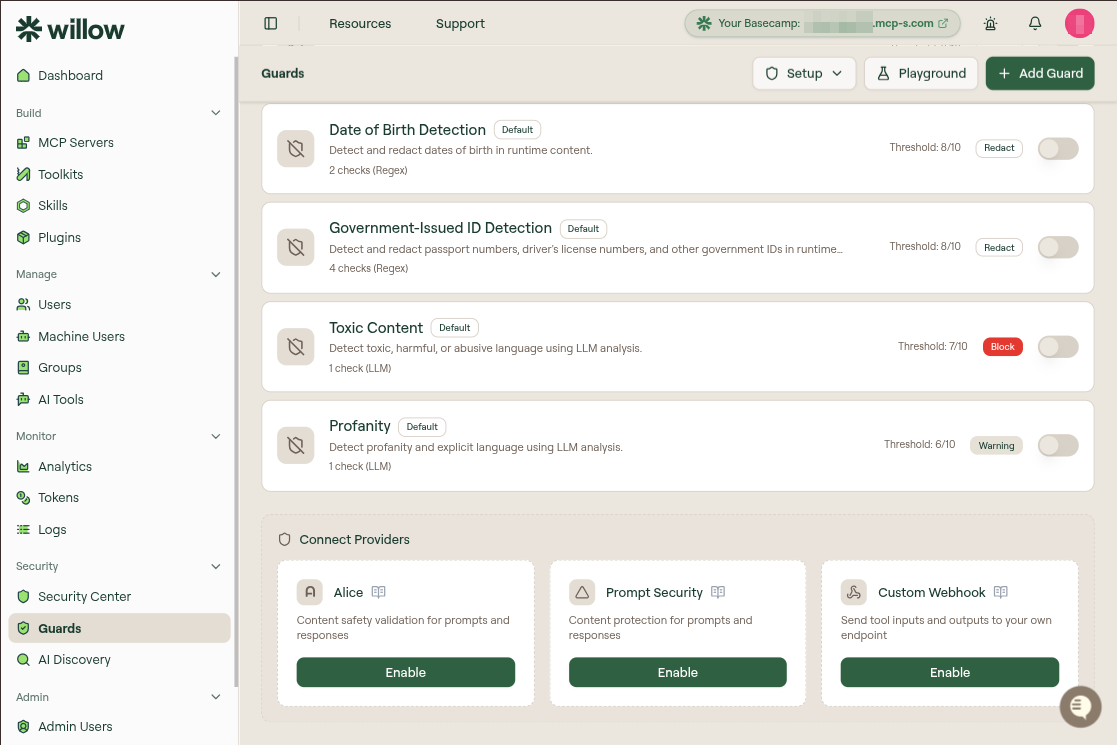Click the Block badge on Toxic Content
This screenshot has width=1117, height=745.
(x=1002, y=347)
